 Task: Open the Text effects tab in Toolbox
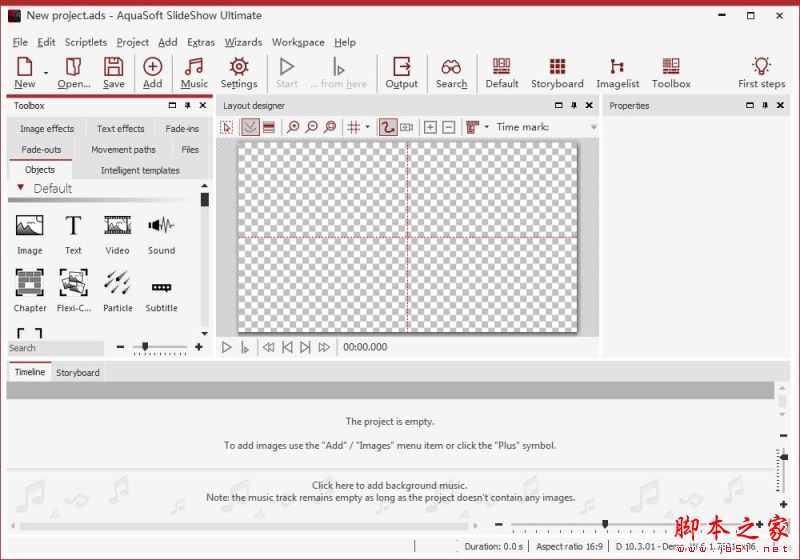(120, 129)
